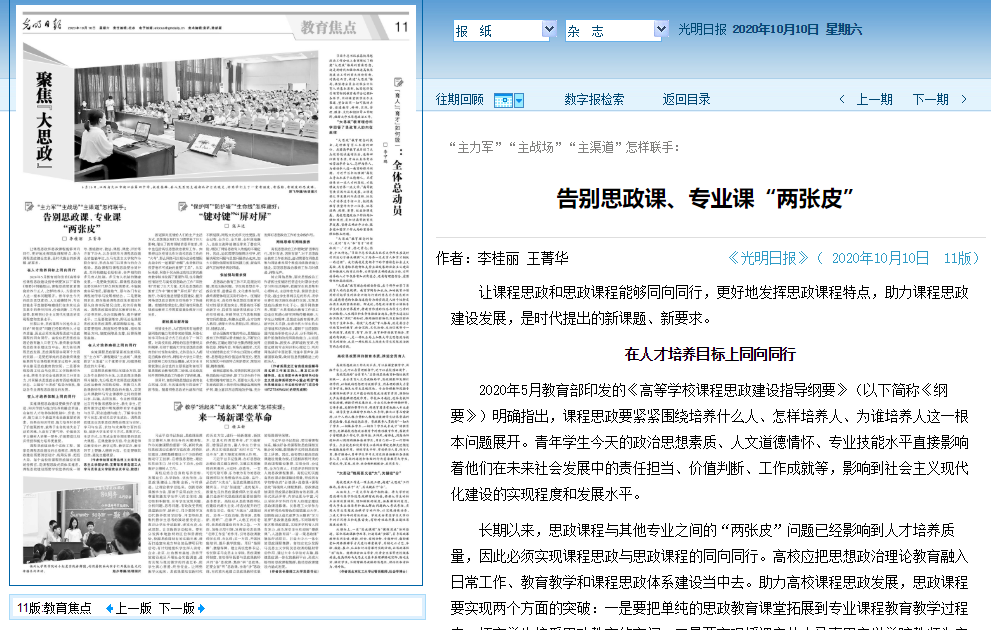Image resolution: width=991 pixels, height=630 pixels.
Task: Go to previous issue via 上一期
Action: point(874,100)
